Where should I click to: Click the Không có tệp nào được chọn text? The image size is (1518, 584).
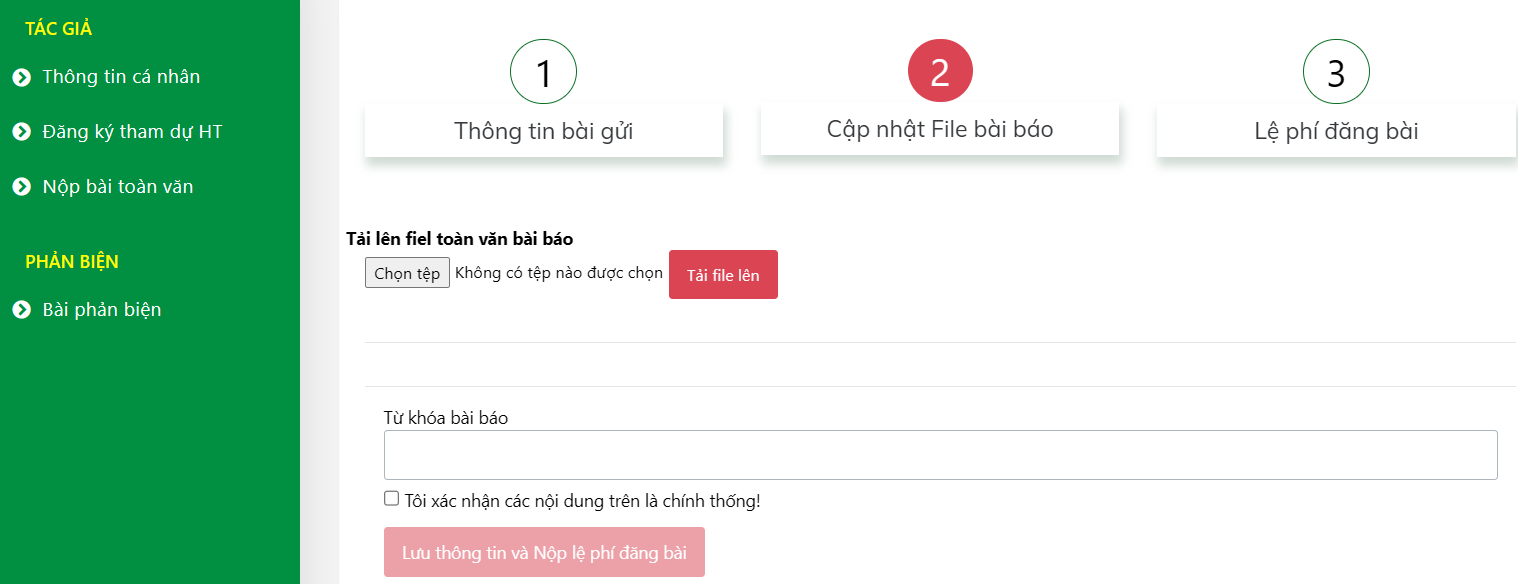pyautogui.click(x=559, y=273)
